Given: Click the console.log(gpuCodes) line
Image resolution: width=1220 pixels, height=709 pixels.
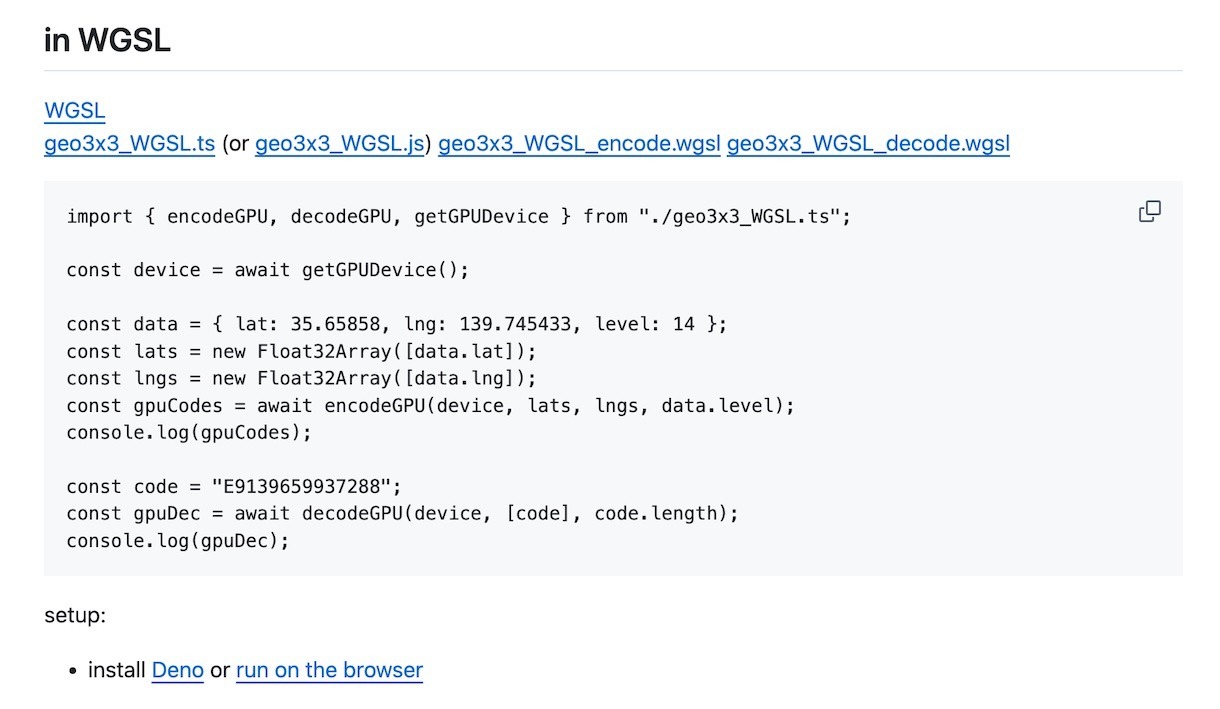Looking at the screenshot, I should click(x=189, y=432).
